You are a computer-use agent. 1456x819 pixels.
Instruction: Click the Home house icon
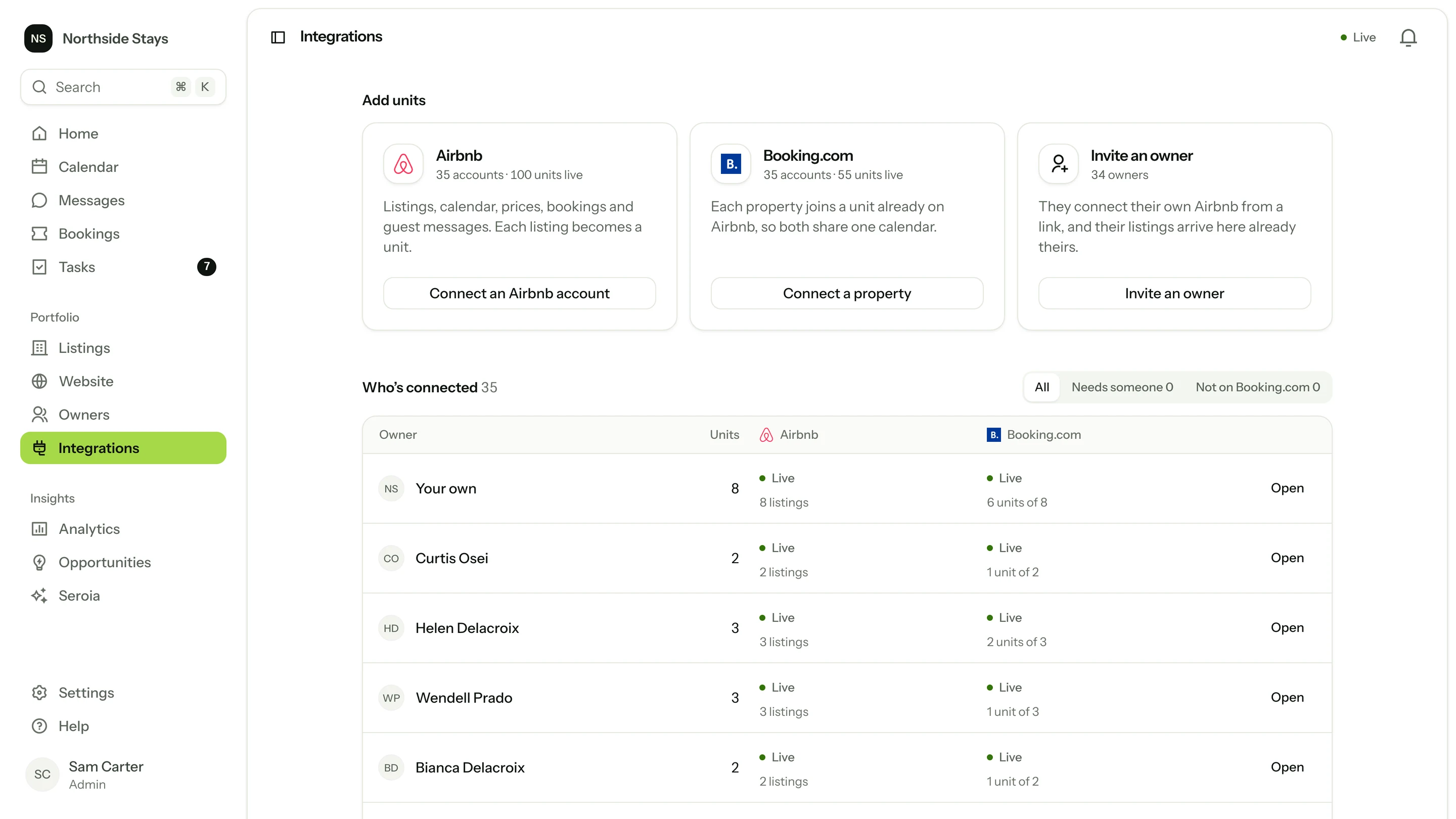click(39, 133)
